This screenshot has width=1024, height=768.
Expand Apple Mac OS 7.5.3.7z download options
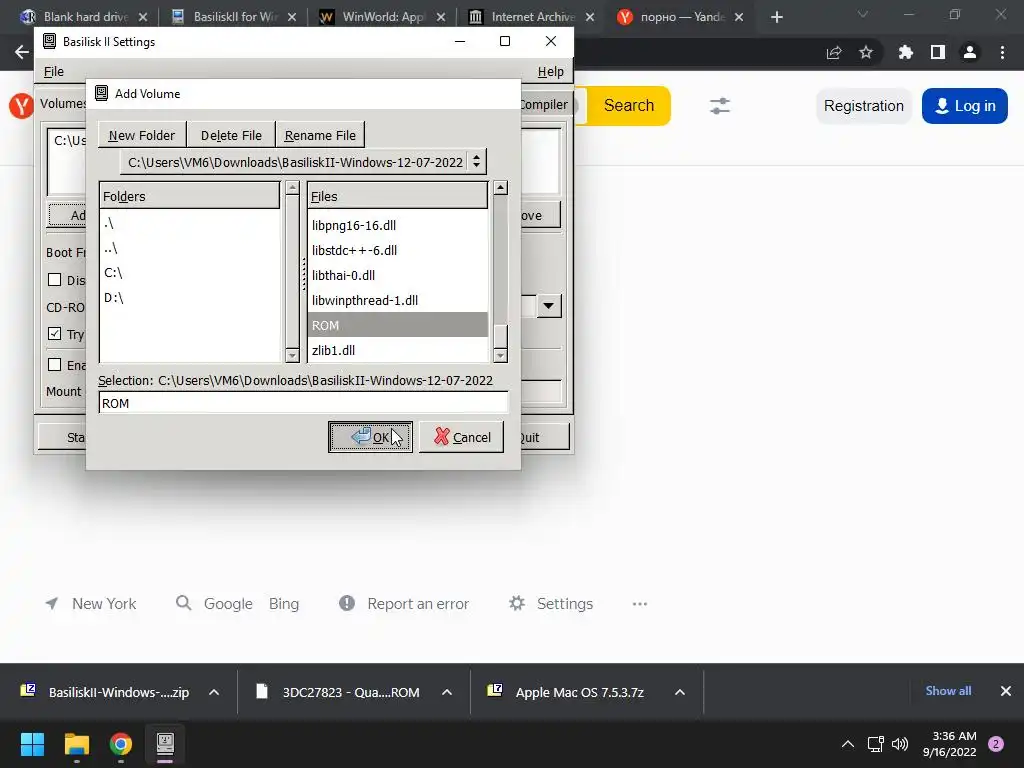[680, 692]
